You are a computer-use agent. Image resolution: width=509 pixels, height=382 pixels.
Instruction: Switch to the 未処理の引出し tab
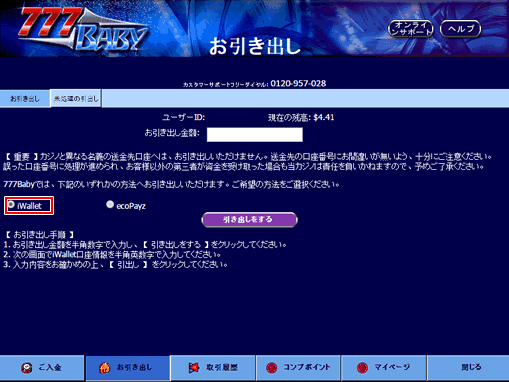76,99
